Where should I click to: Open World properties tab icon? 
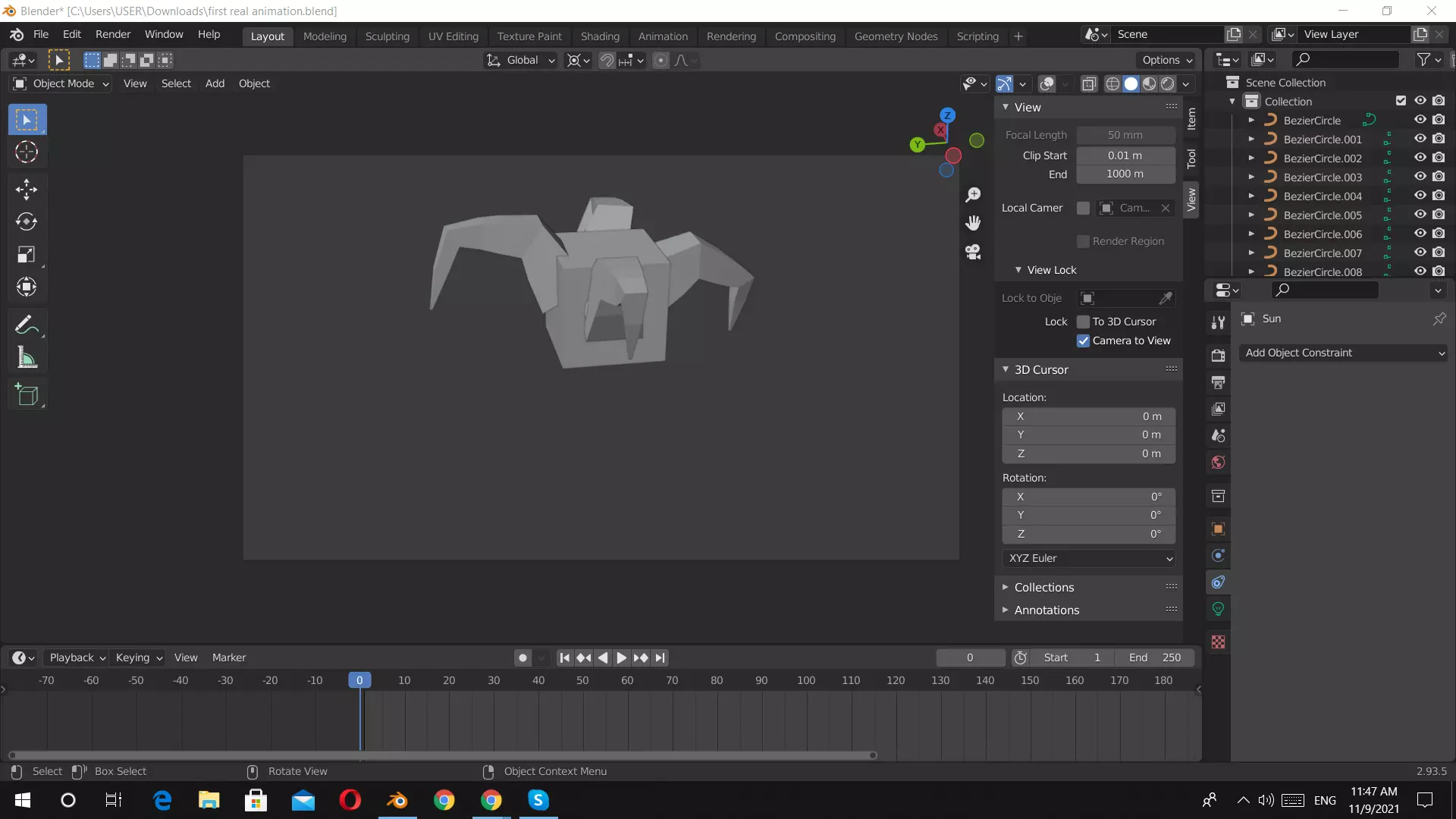(1218, 463)
